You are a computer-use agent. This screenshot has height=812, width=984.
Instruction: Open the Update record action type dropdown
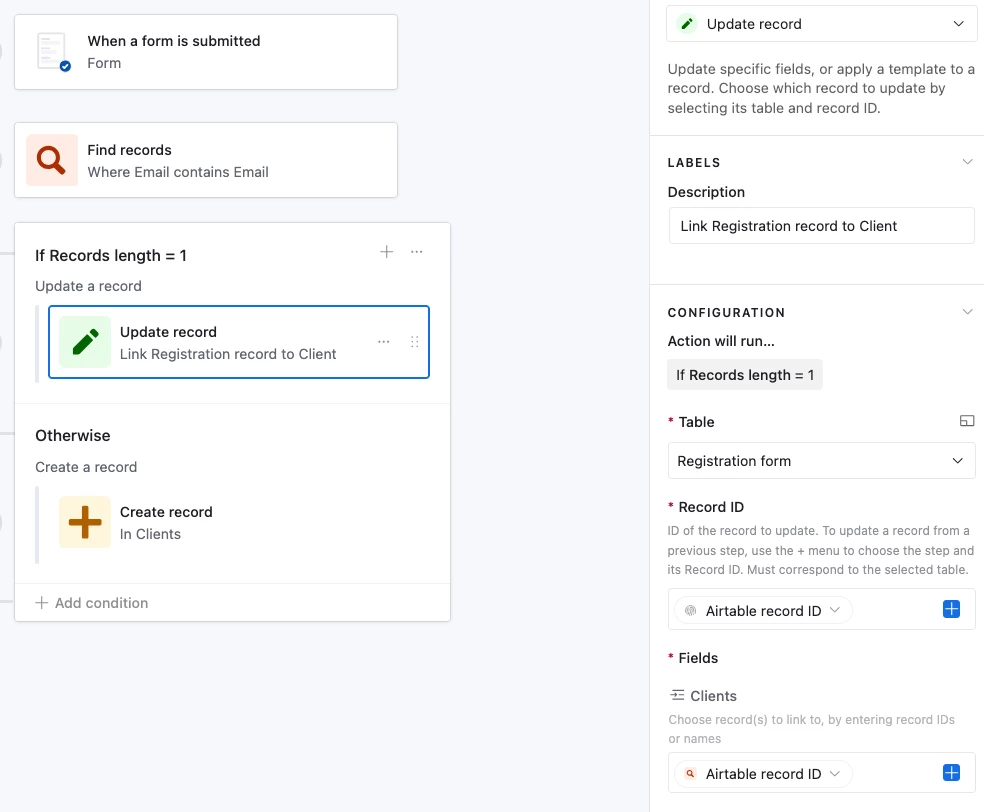pyautogui.click(x=821, y=24)
